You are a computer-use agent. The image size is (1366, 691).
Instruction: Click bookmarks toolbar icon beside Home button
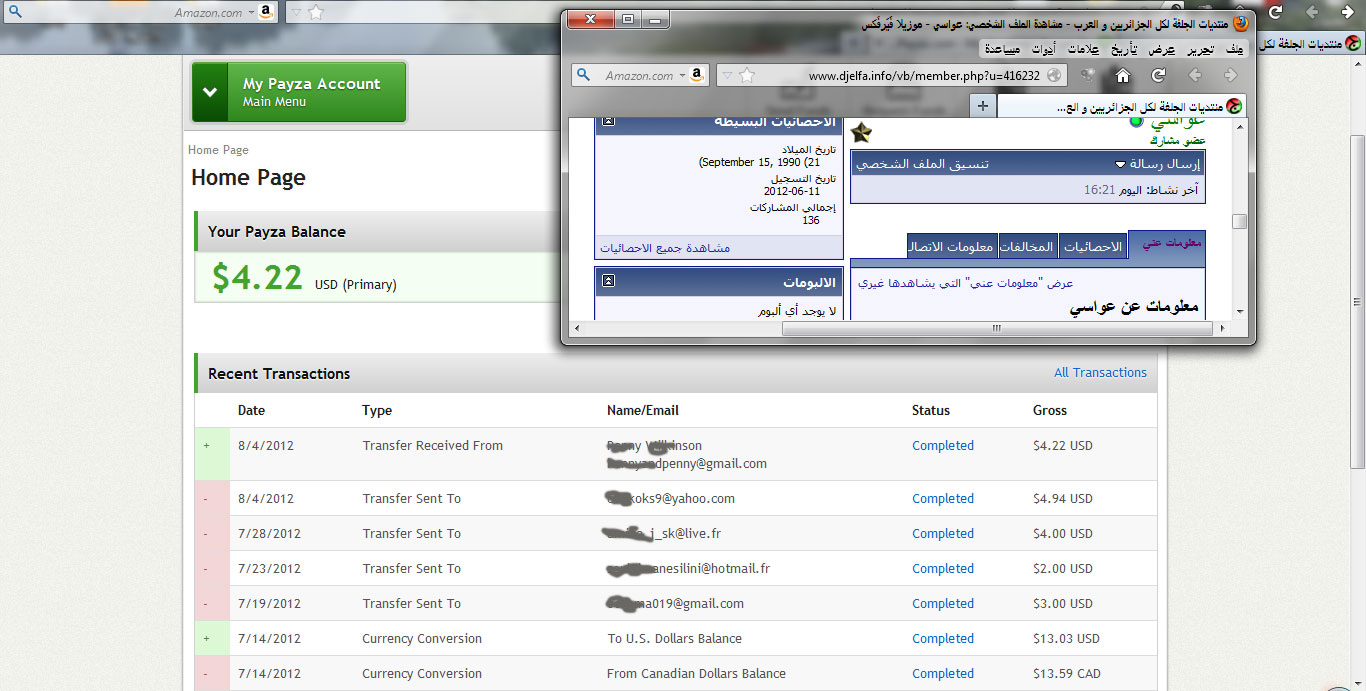coord(1088,75)
